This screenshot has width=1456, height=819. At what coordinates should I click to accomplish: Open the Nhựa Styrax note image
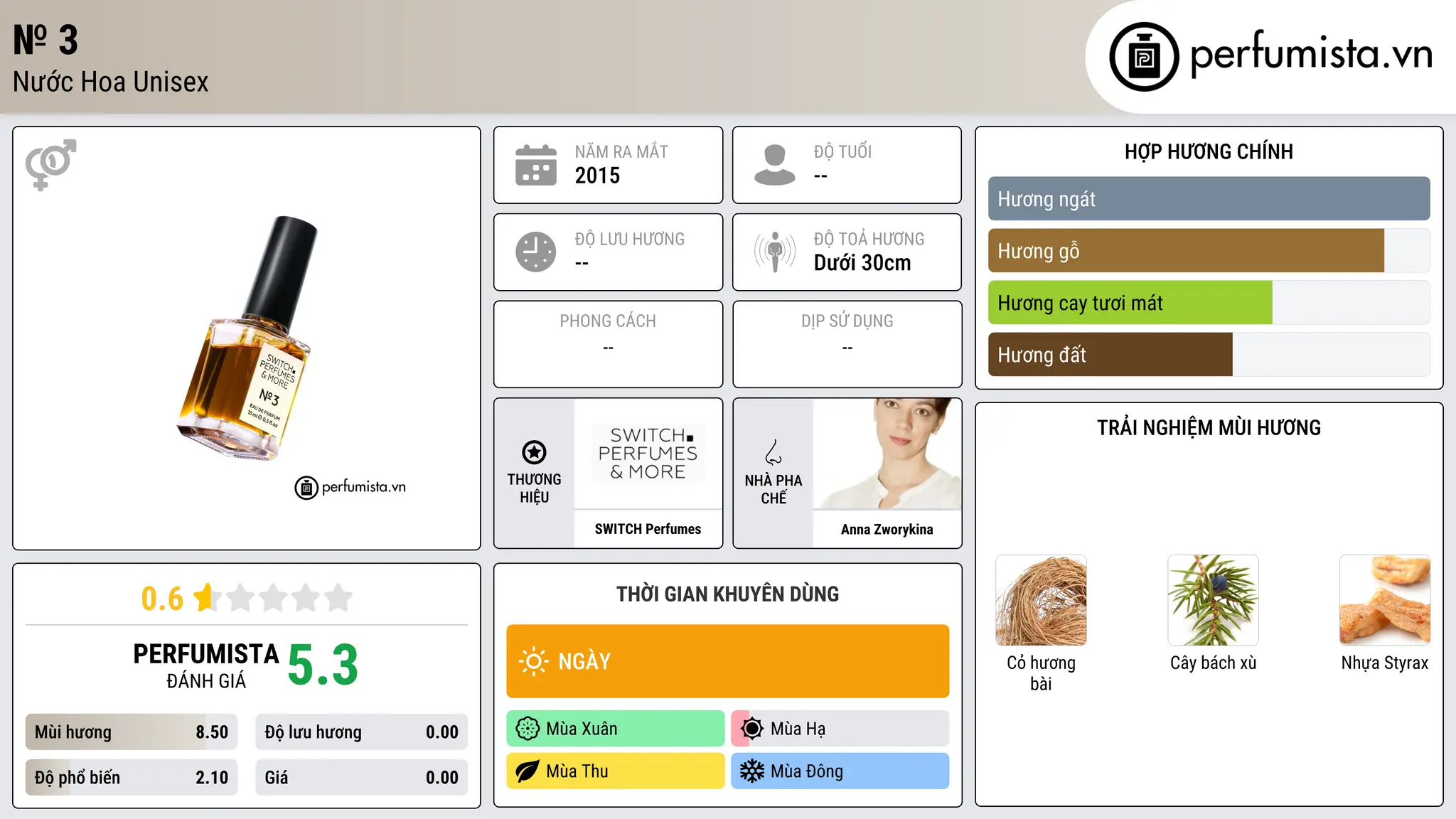tap(1385, 600)
